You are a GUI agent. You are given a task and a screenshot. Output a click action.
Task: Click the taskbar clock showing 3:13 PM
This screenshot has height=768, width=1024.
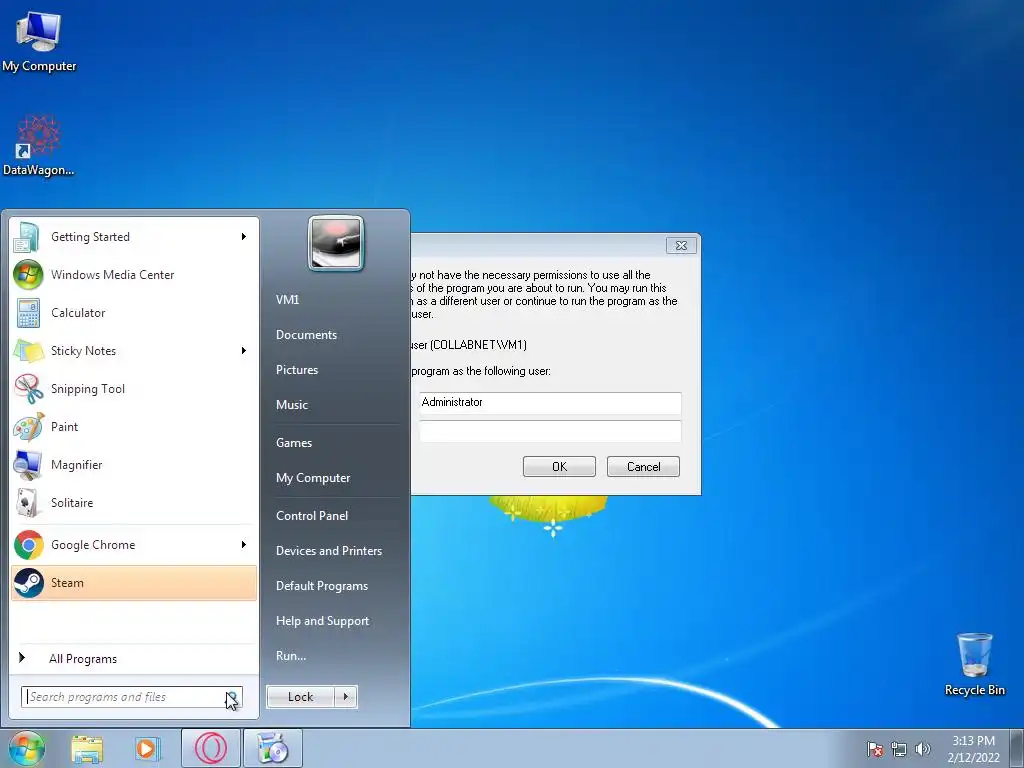[973, 749]
